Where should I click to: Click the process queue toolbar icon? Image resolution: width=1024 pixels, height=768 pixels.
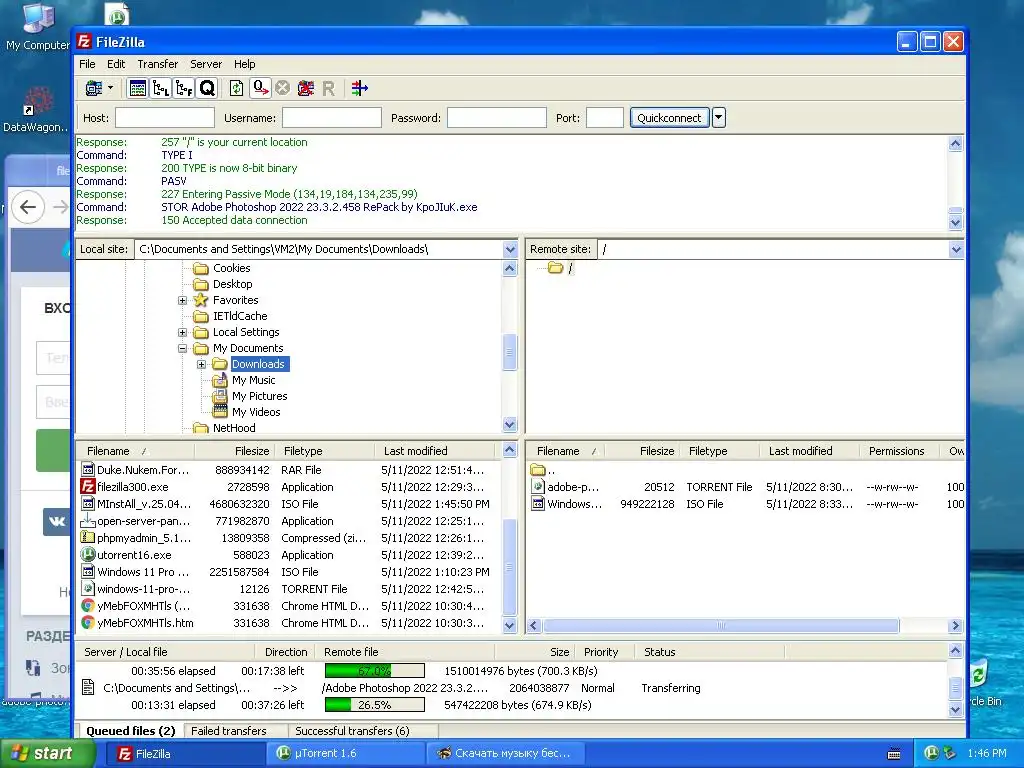261,88
